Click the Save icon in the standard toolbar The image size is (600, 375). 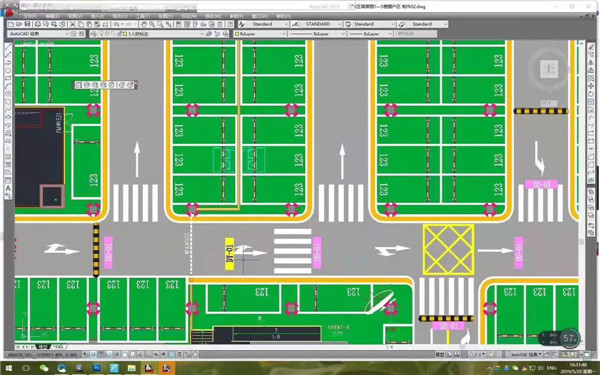pyautogui.click(x=27, y=24)
